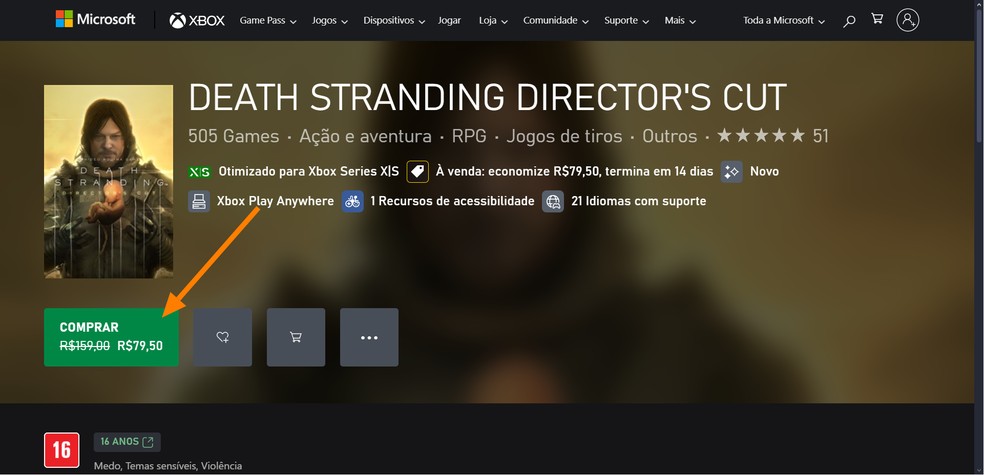Open more options three-dots button
The width and height of the screenshot is (984, 475).
(x=369, y=337)
